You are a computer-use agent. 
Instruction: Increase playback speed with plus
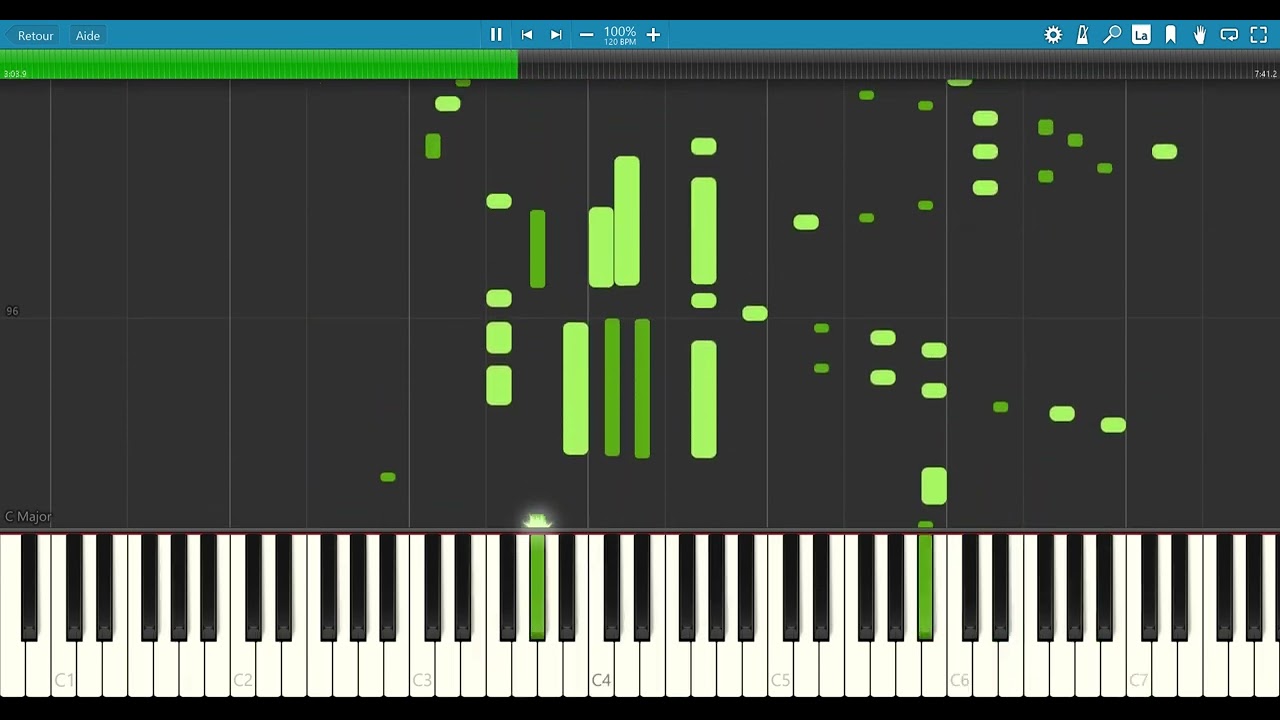(x=653, y=35)
